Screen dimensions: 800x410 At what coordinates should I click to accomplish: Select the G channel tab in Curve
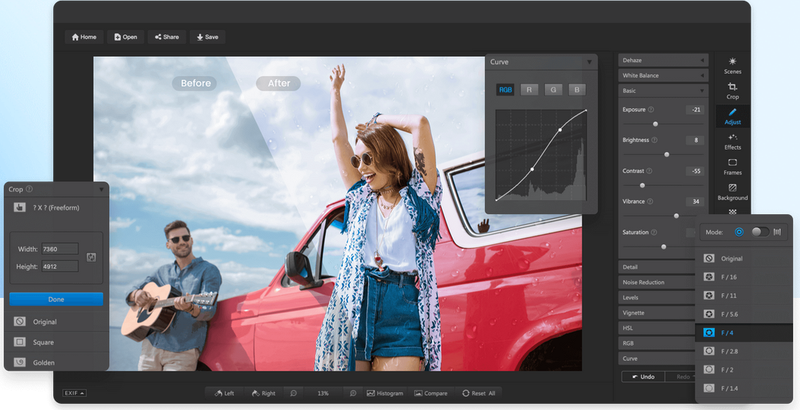(553, 90)
